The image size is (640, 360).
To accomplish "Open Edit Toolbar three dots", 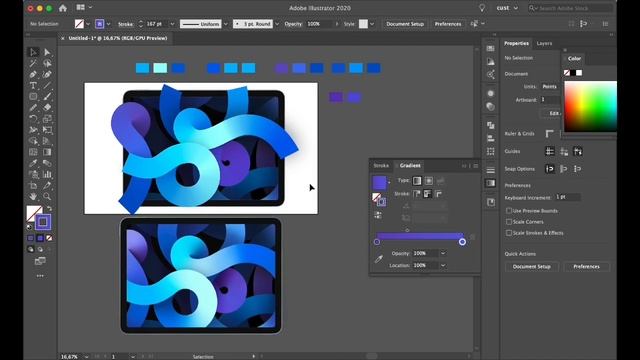I will (x=40, y=276).
